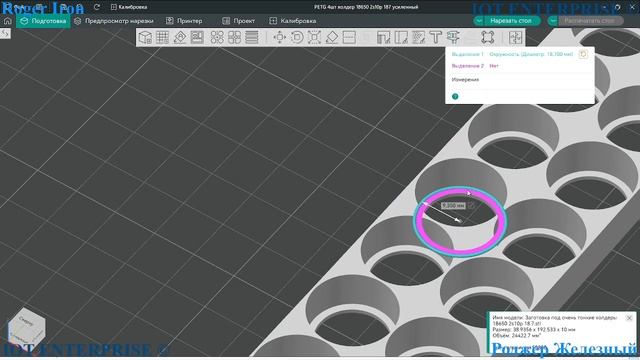Image resolution: width=640 pixels, height=360 pixels.
Task: Collapse the sidebar with the arrows icon
Action: click(5, 33)
